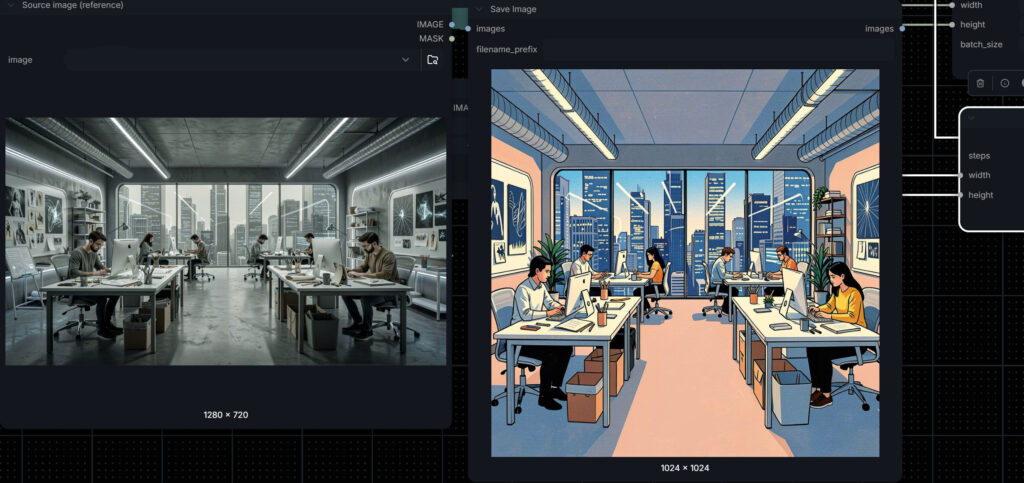The width and height of the screenshot is (1024, 483).
Task: Click the 'image' label in Source image node
Action: pos(20,59)
